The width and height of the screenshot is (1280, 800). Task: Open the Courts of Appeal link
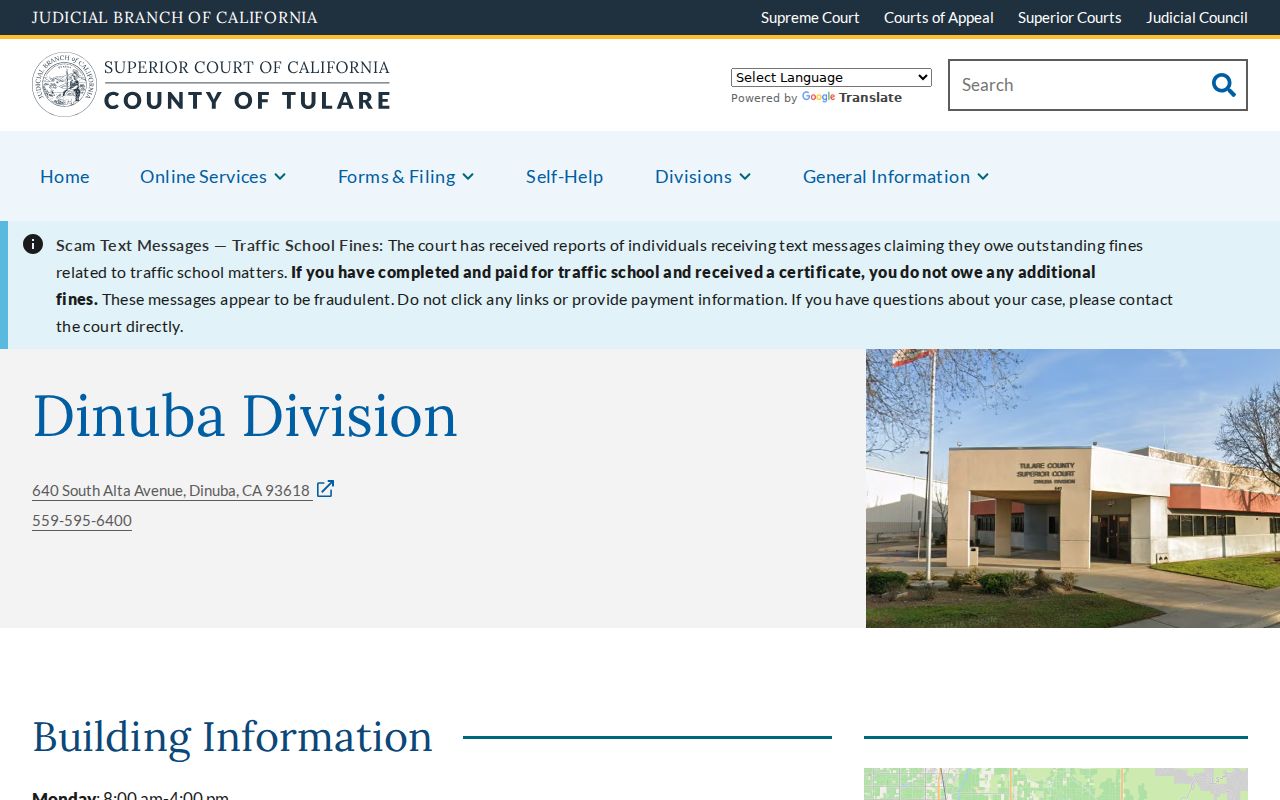pyautogui.click(x=939, y=17)
